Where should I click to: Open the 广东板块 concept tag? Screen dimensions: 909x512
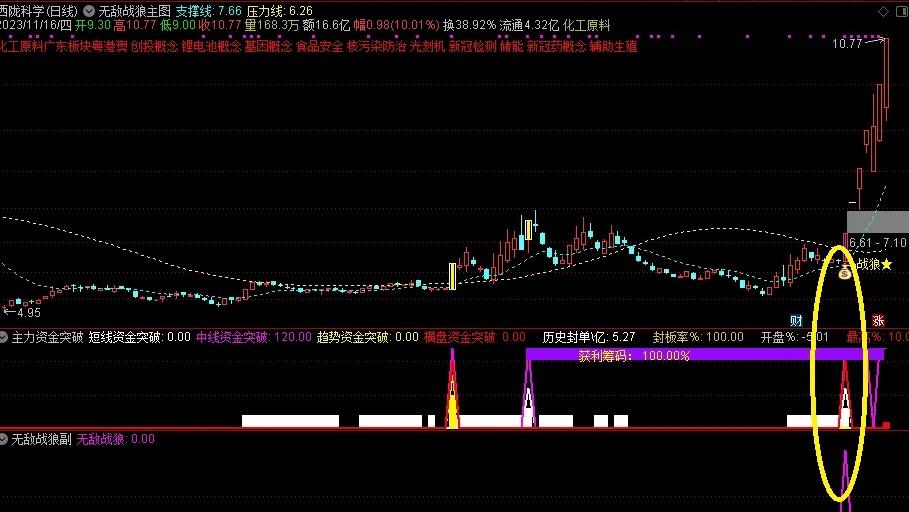pos(67,46)
